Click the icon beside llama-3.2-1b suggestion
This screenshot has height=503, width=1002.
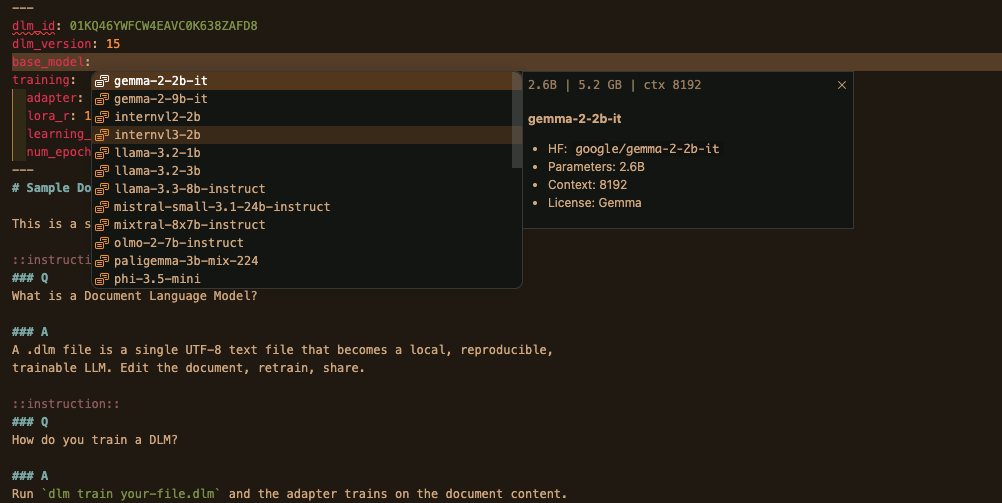coord(102,153)
